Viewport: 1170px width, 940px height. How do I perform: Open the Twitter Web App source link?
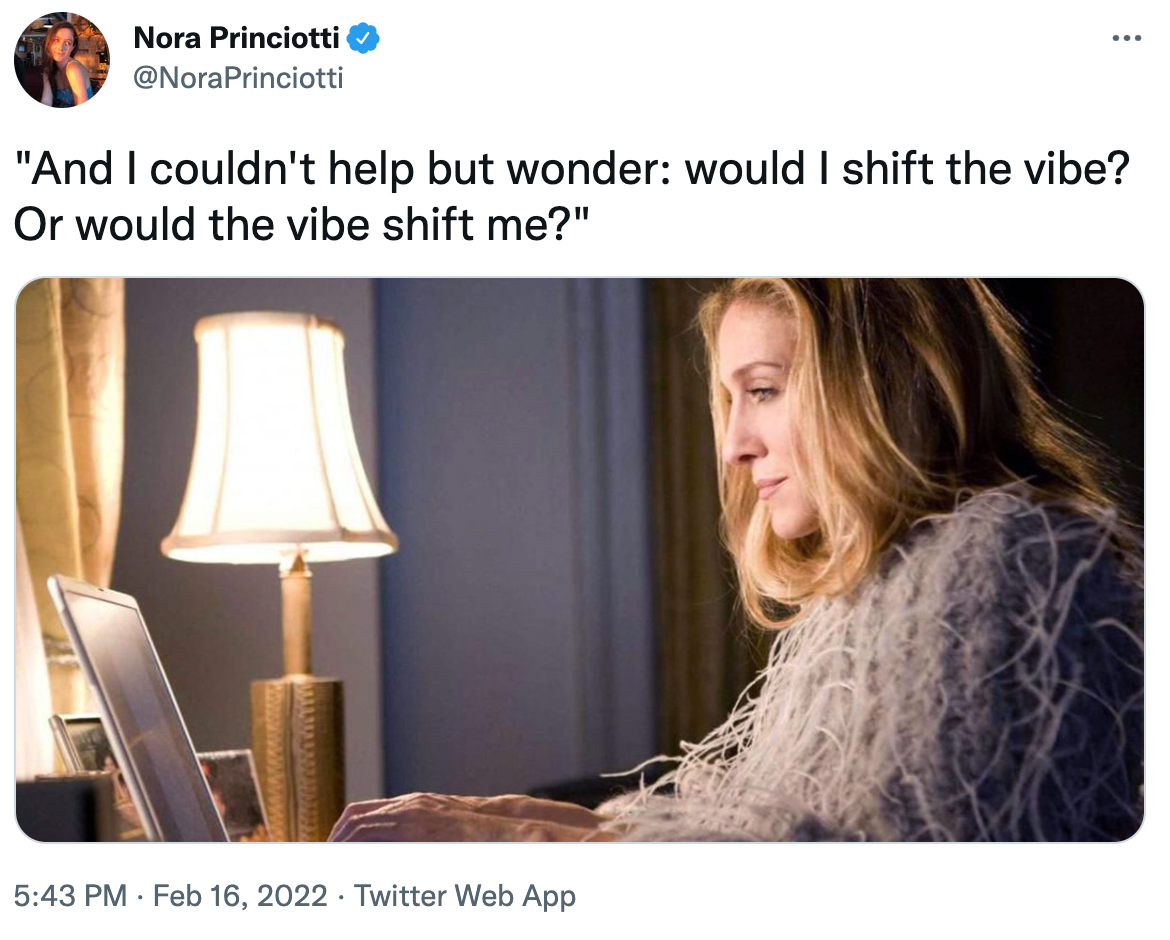[465, 895]
